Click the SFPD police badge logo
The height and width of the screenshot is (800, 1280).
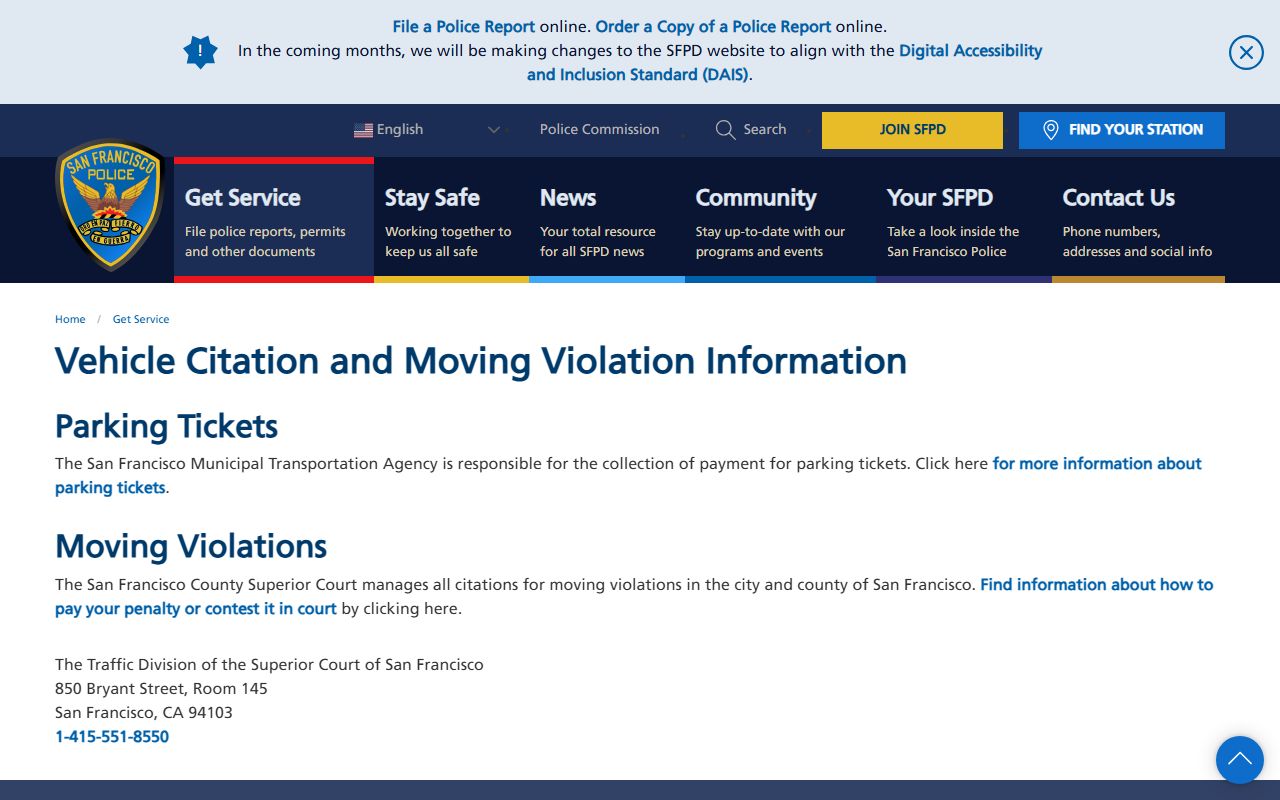[110, 205]
